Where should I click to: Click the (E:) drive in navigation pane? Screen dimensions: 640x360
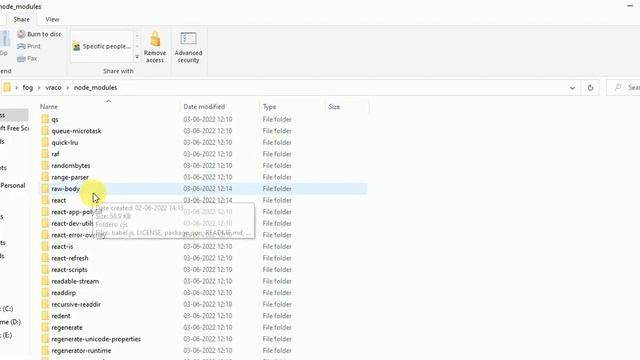[6, 335]
